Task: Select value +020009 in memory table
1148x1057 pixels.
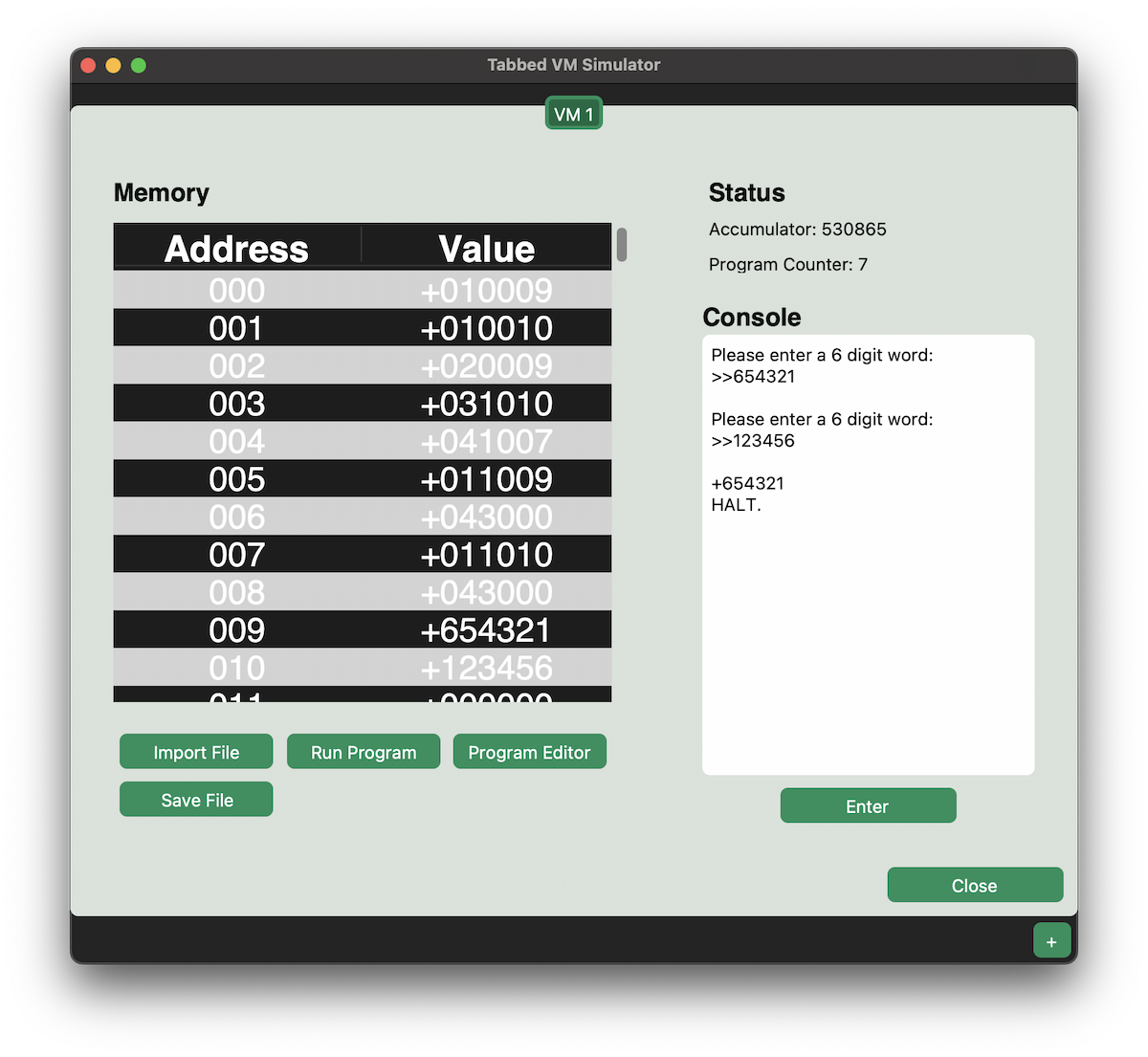Action: 487,365
